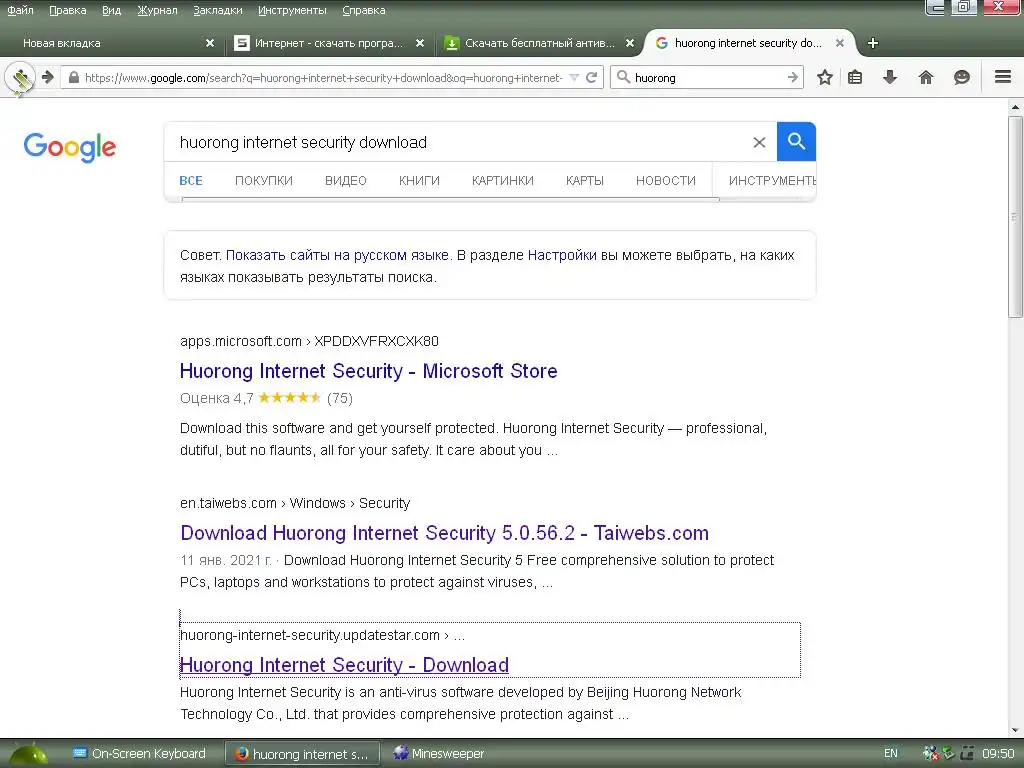The height and width of the screenshot is (768, 1024).
Task: Switch to Minesweeper taskbar item
Action: [440, 754]
